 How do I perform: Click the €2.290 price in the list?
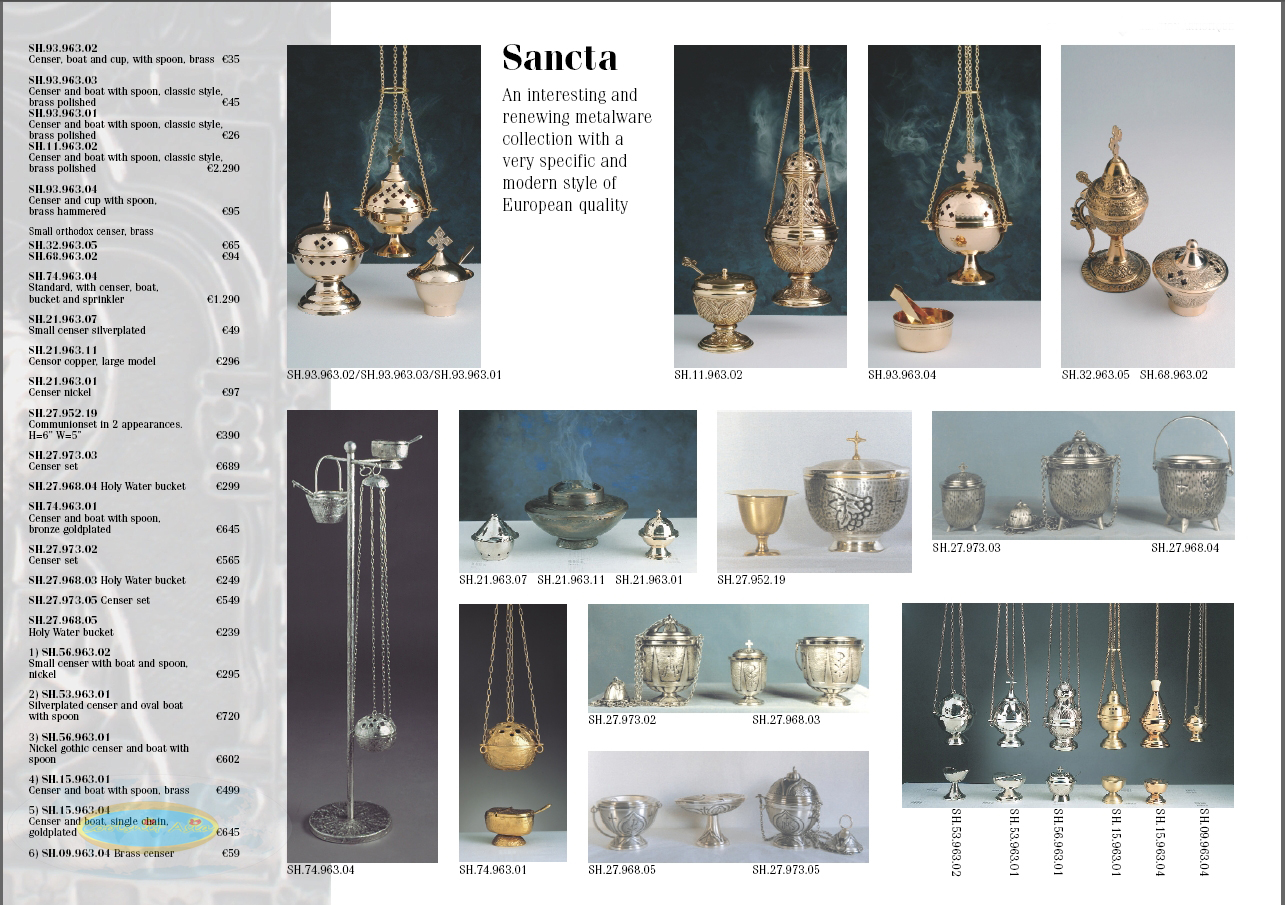pos(223,168)
